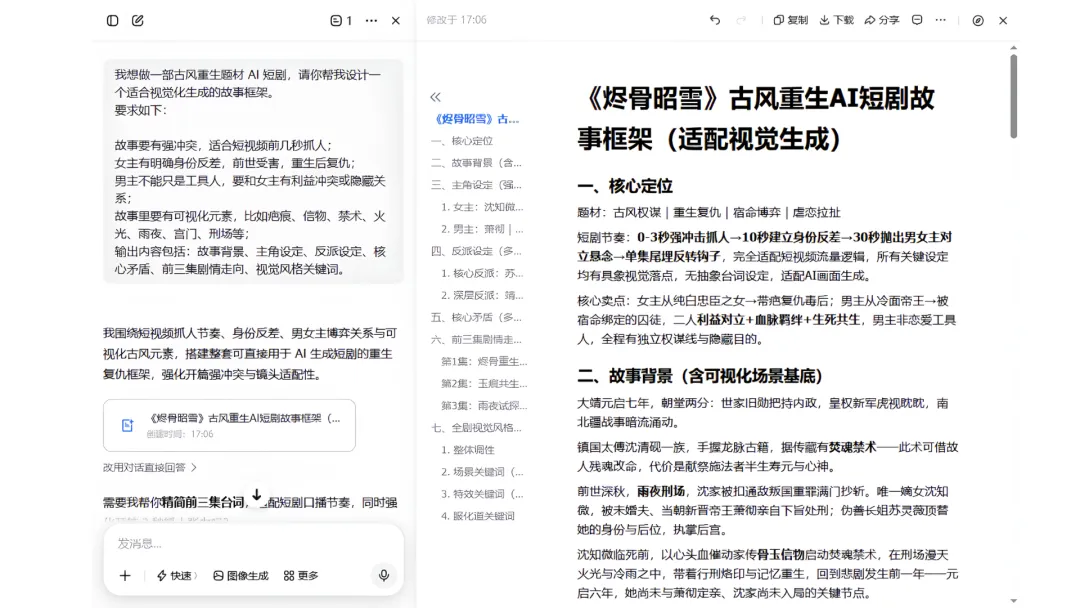The width and height of the screenshot is (1080, 608).
Task: Click the 二、故事背景 heading in document
Action: [x=700, y=376]
